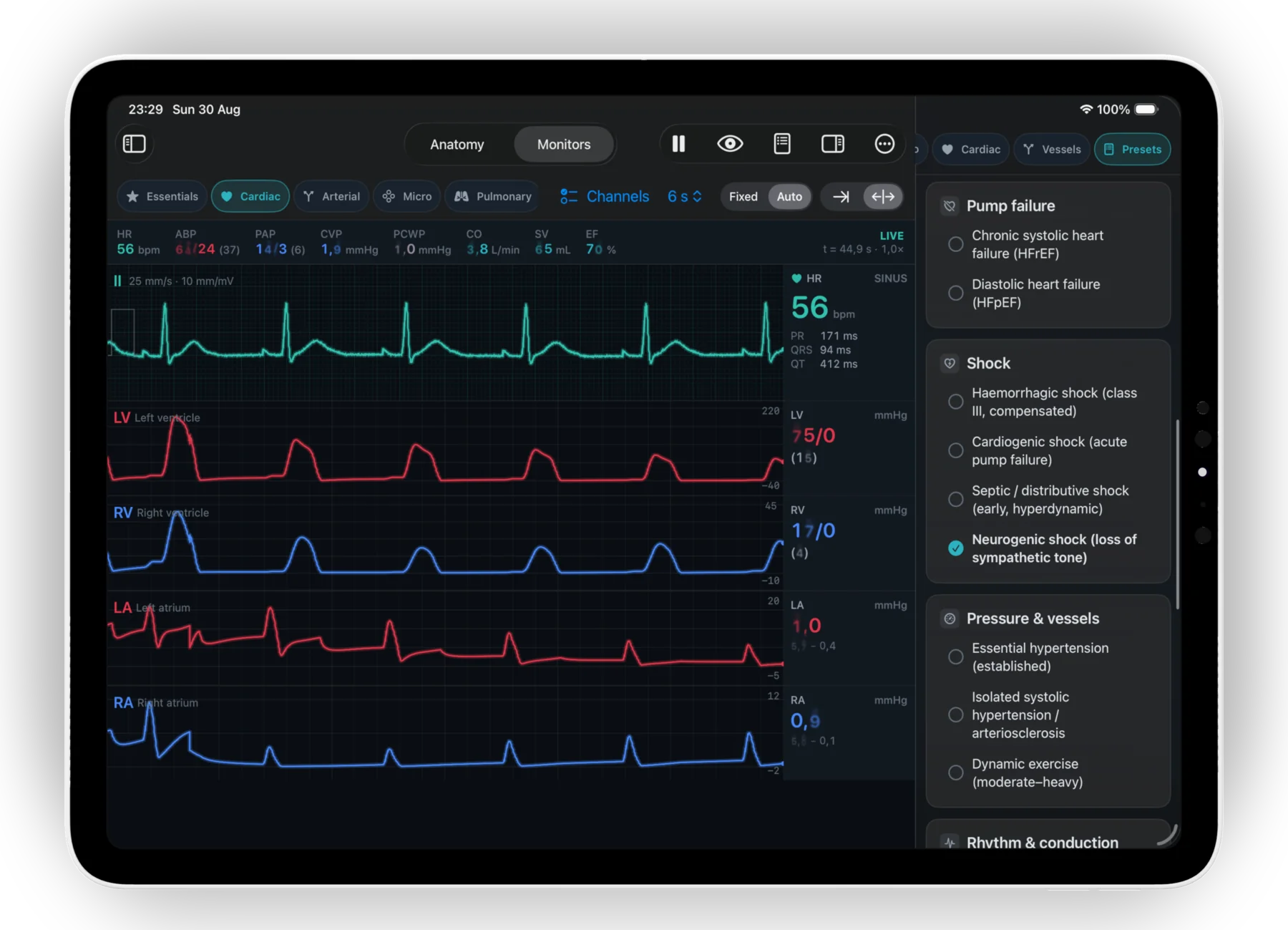
Task: Select the Cardiac channel group
Action: [x=250, y=196]
